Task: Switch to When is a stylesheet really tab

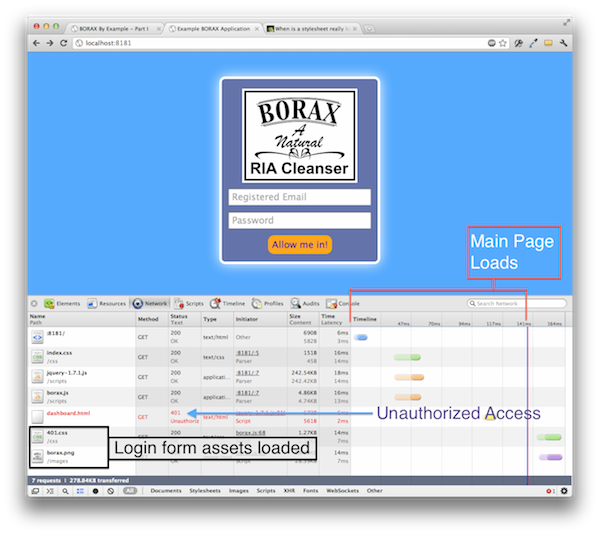Action: 312,29
